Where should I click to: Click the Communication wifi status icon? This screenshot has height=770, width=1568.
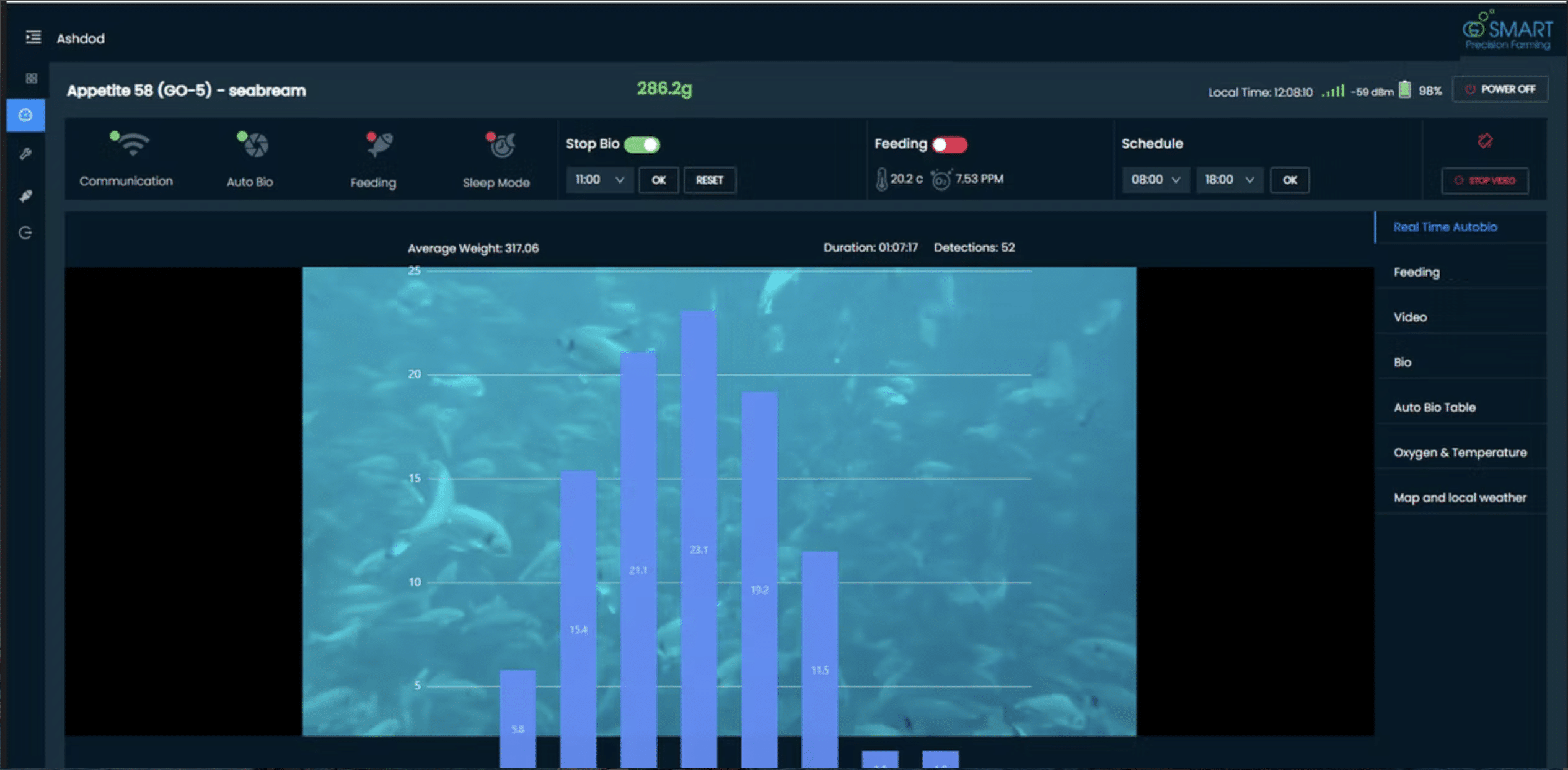132,145
